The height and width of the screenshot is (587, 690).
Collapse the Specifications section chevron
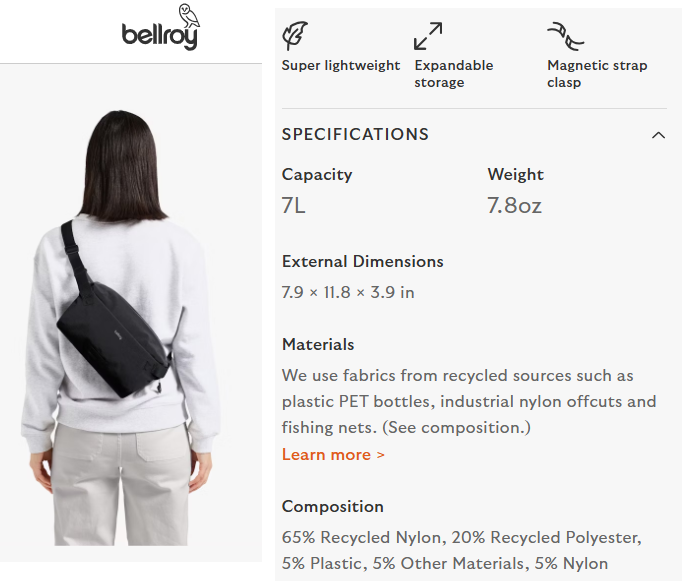tap(658, 135)
